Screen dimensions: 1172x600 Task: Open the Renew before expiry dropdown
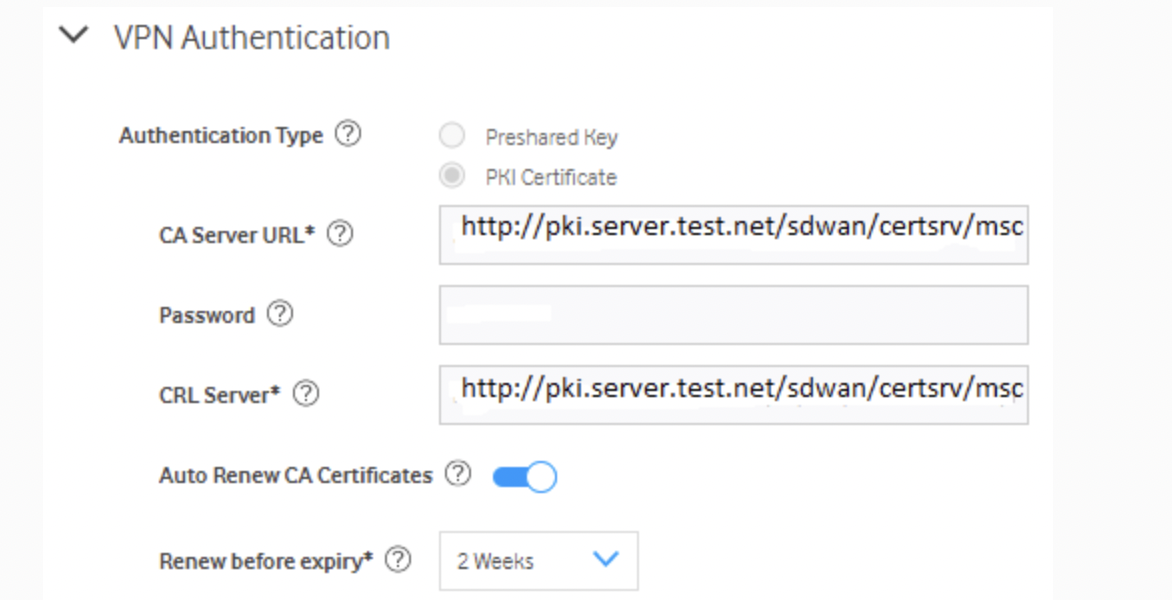537,561
